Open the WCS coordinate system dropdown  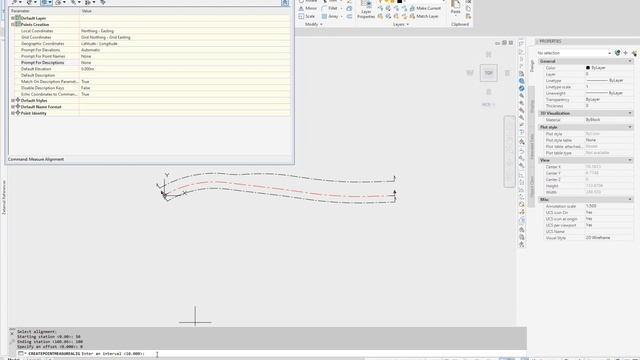(488, 104)
